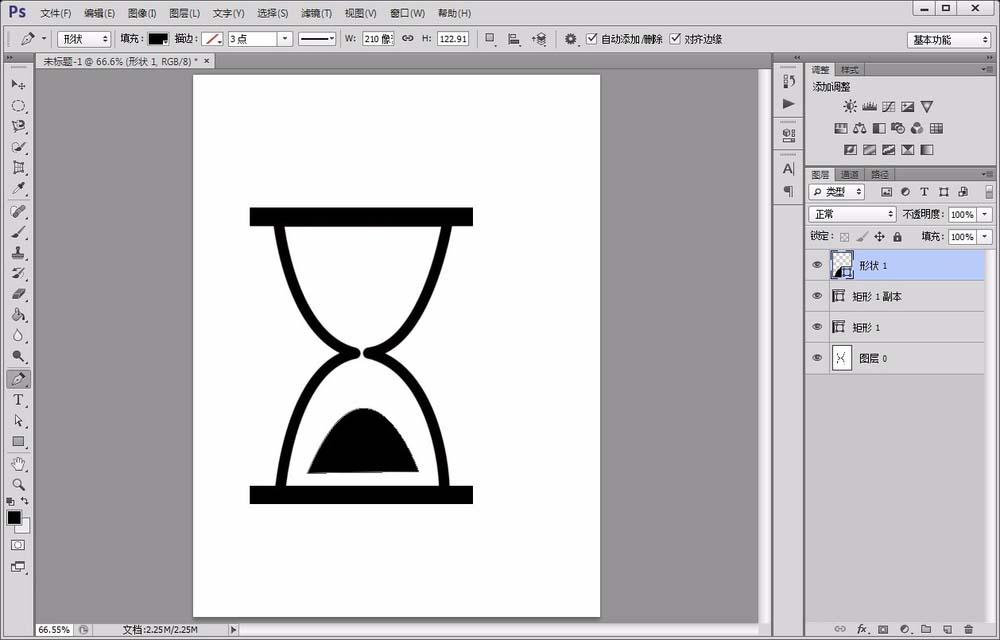The width and height of the screenshot is (1000, 640).
Task: Toggle the 对齐边缘 checkbox
Action: 676,39
